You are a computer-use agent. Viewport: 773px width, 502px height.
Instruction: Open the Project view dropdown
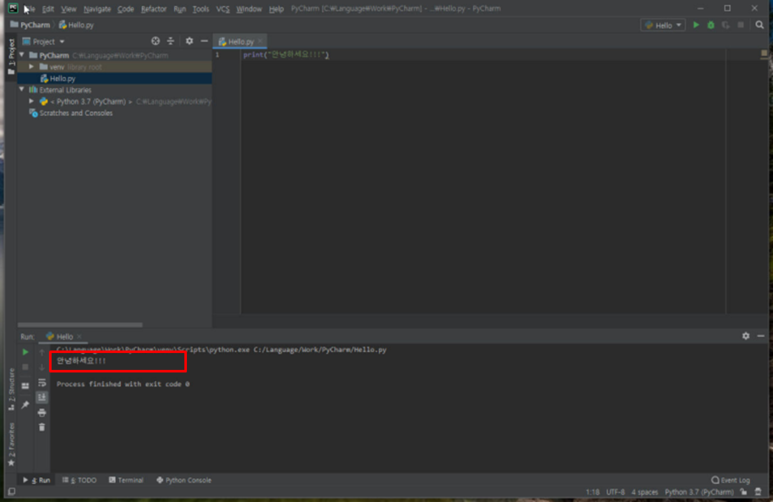click(x=43, y=41)
